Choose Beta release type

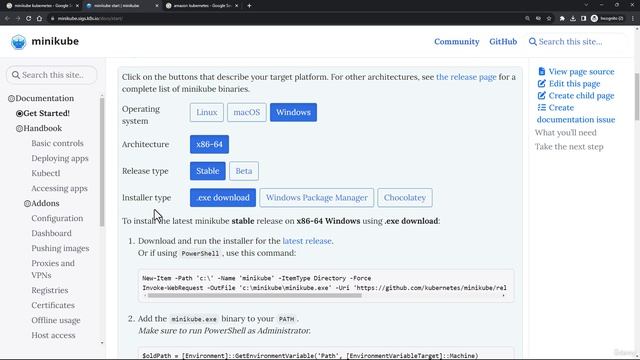[x=244, y=171]
